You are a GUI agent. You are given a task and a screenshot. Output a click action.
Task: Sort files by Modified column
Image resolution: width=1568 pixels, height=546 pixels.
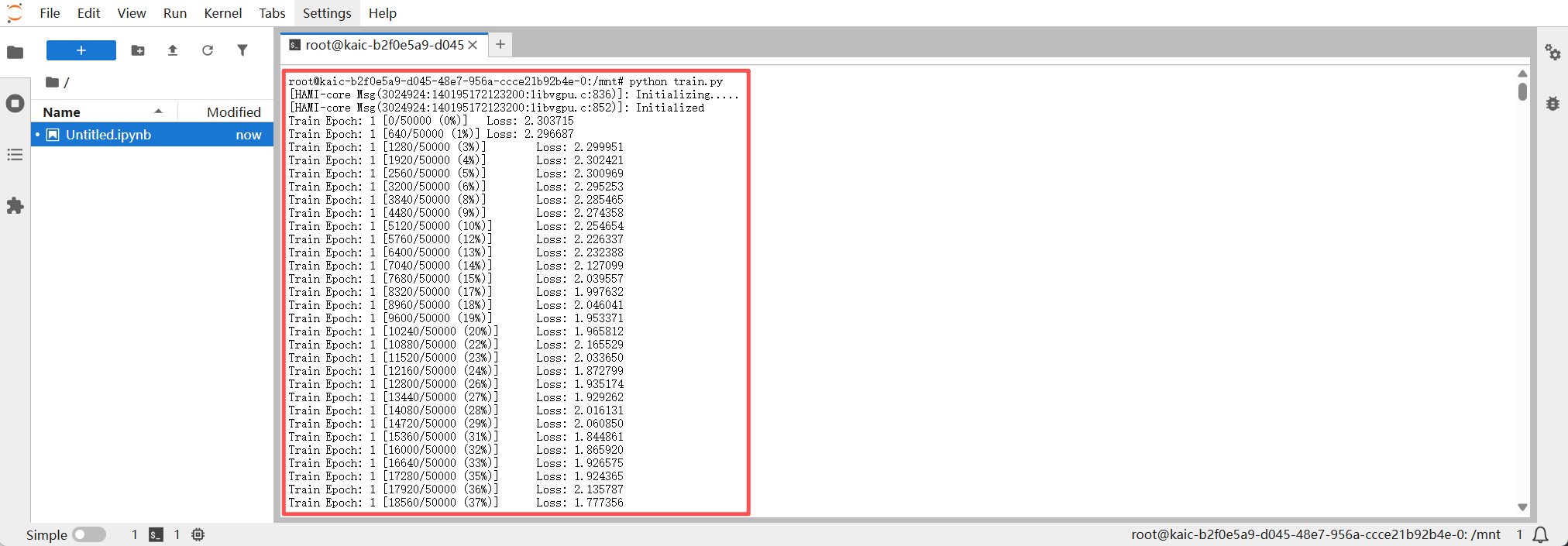[x=226, y=112]
